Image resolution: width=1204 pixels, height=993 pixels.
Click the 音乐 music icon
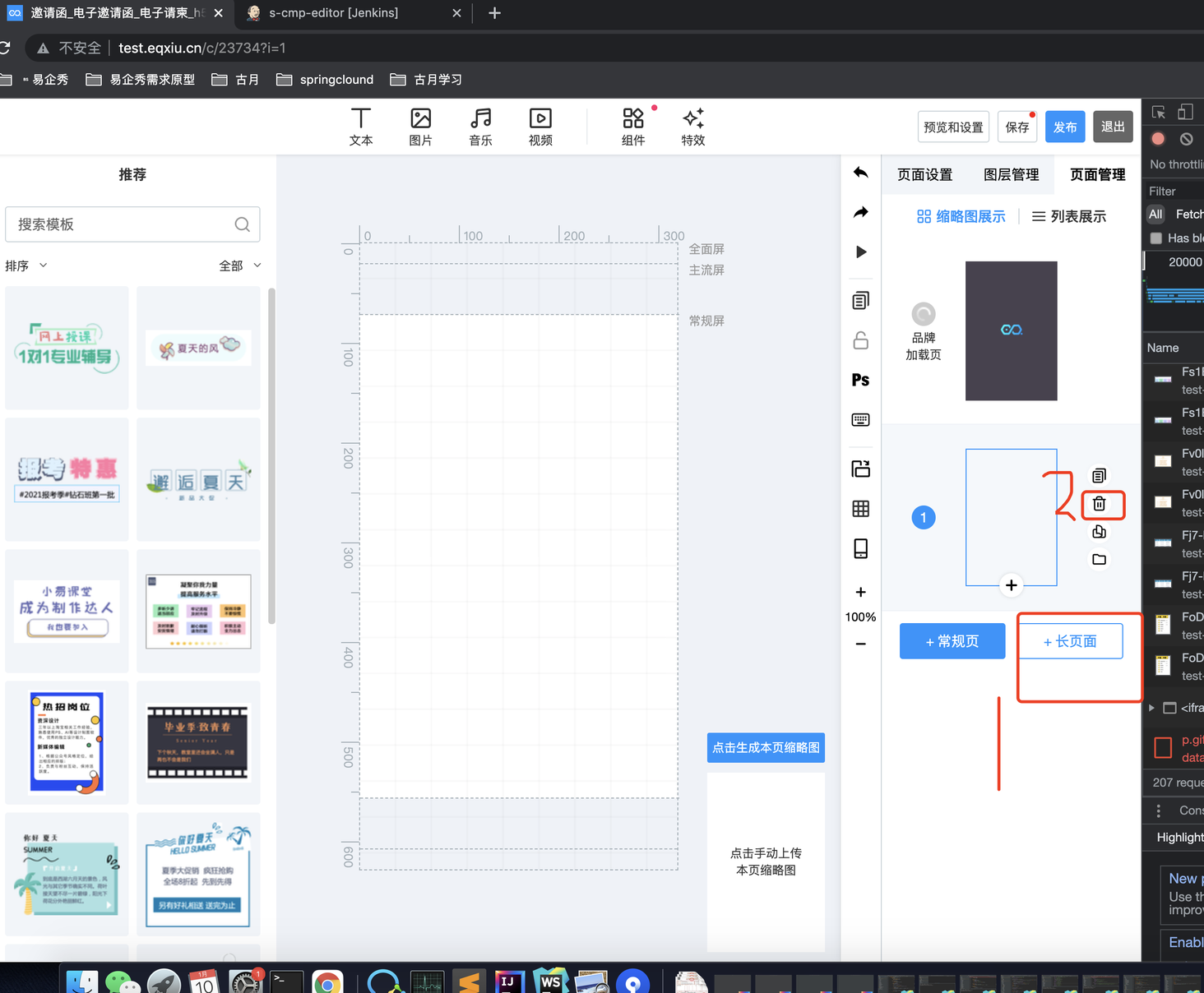click(480, 127)
